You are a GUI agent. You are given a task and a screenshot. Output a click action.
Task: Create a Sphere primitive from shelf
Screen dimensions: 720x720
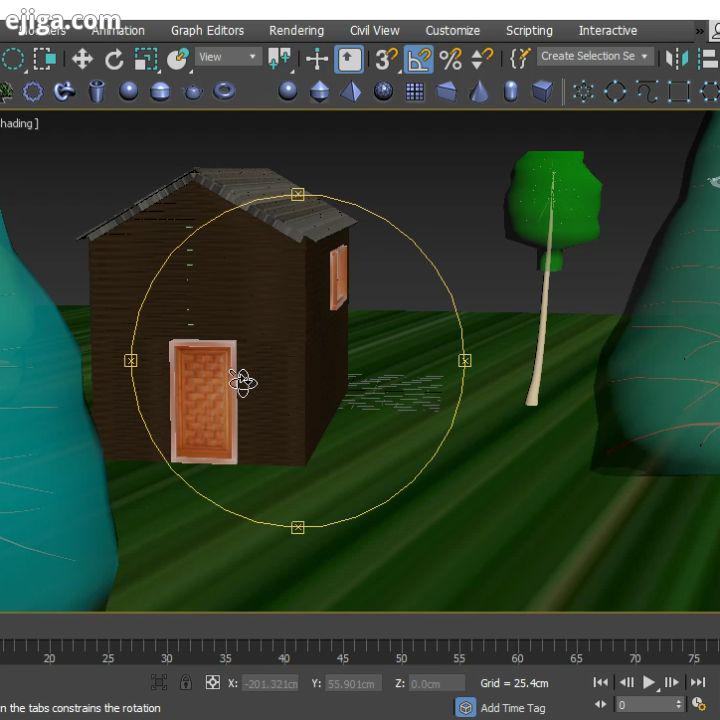(x=129, y=91)
